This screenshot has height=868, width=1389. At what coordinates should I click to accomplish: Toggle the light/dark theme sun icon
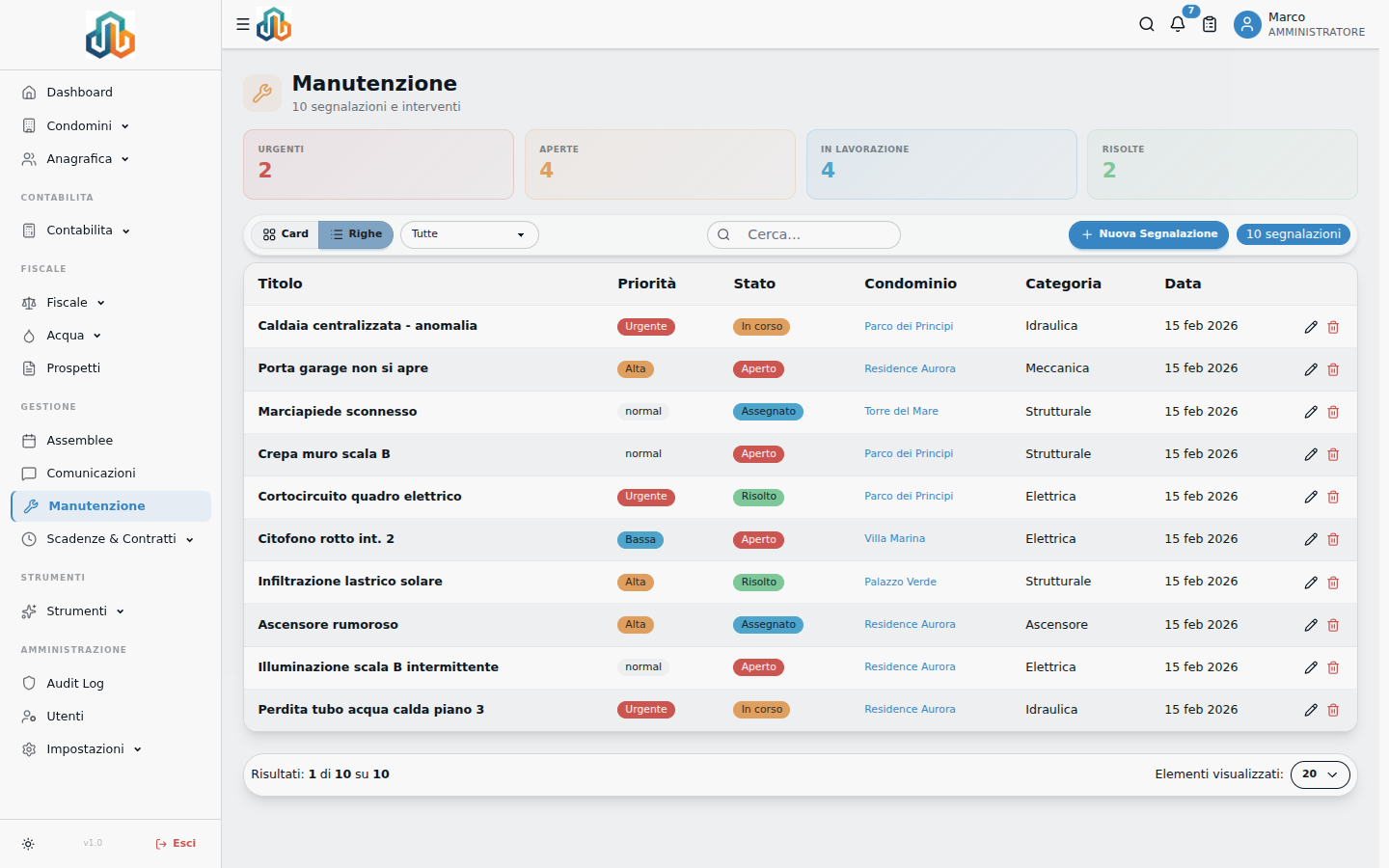pos(28,844)
